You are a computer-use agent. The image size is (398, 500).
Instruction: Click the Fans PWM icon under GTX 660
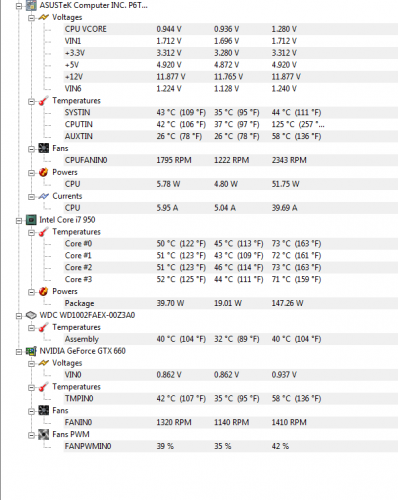tap(44, 434)
